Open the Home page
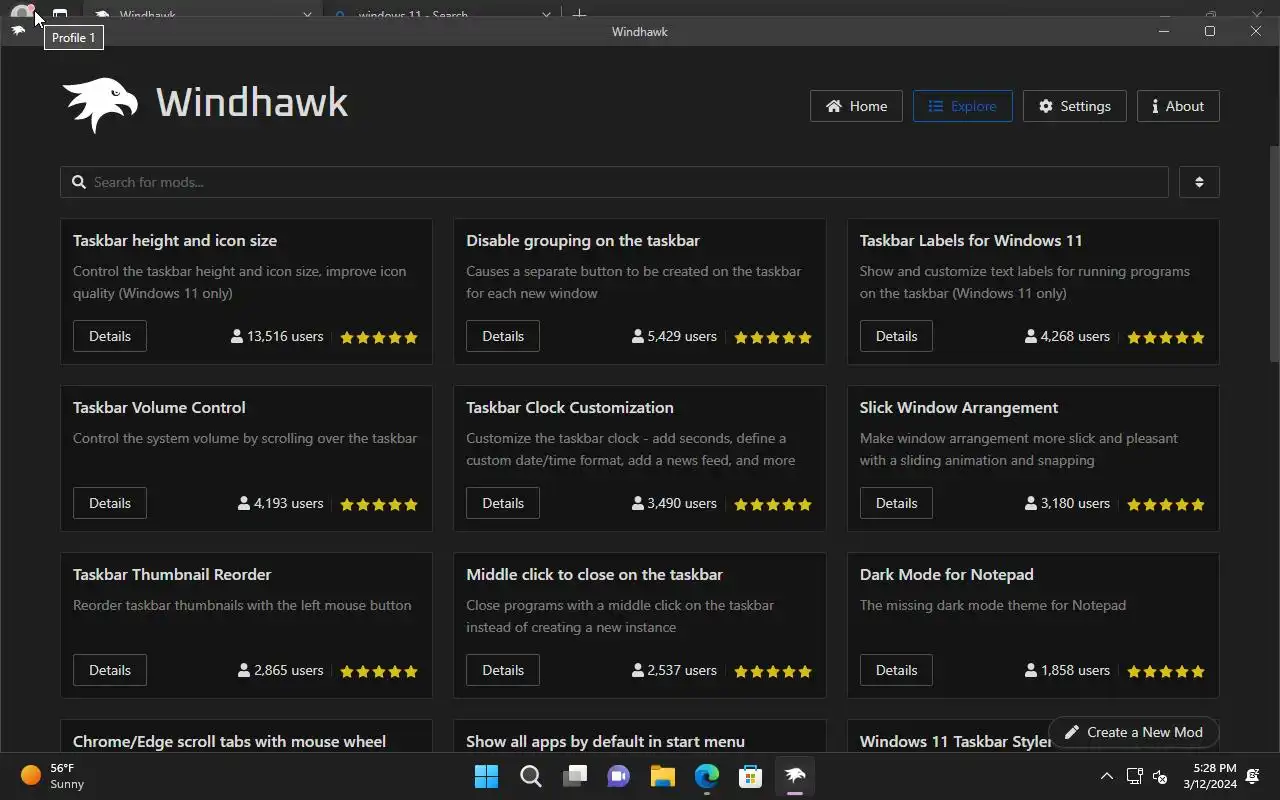 coord(856,106)
